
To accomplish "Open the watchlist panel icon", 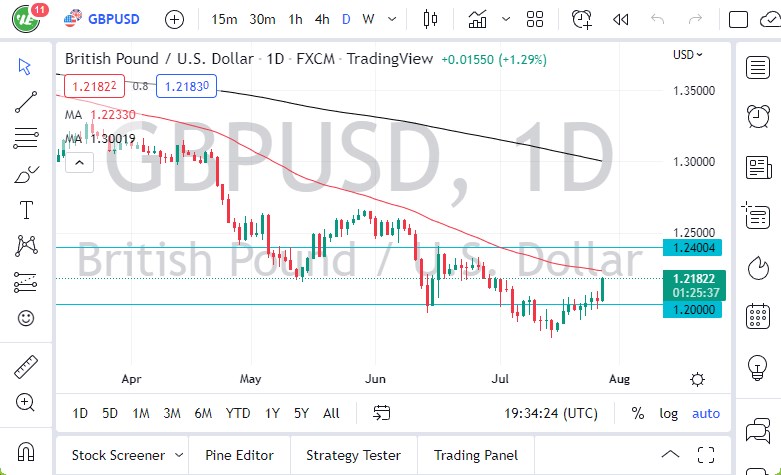I will coord(758,67).
